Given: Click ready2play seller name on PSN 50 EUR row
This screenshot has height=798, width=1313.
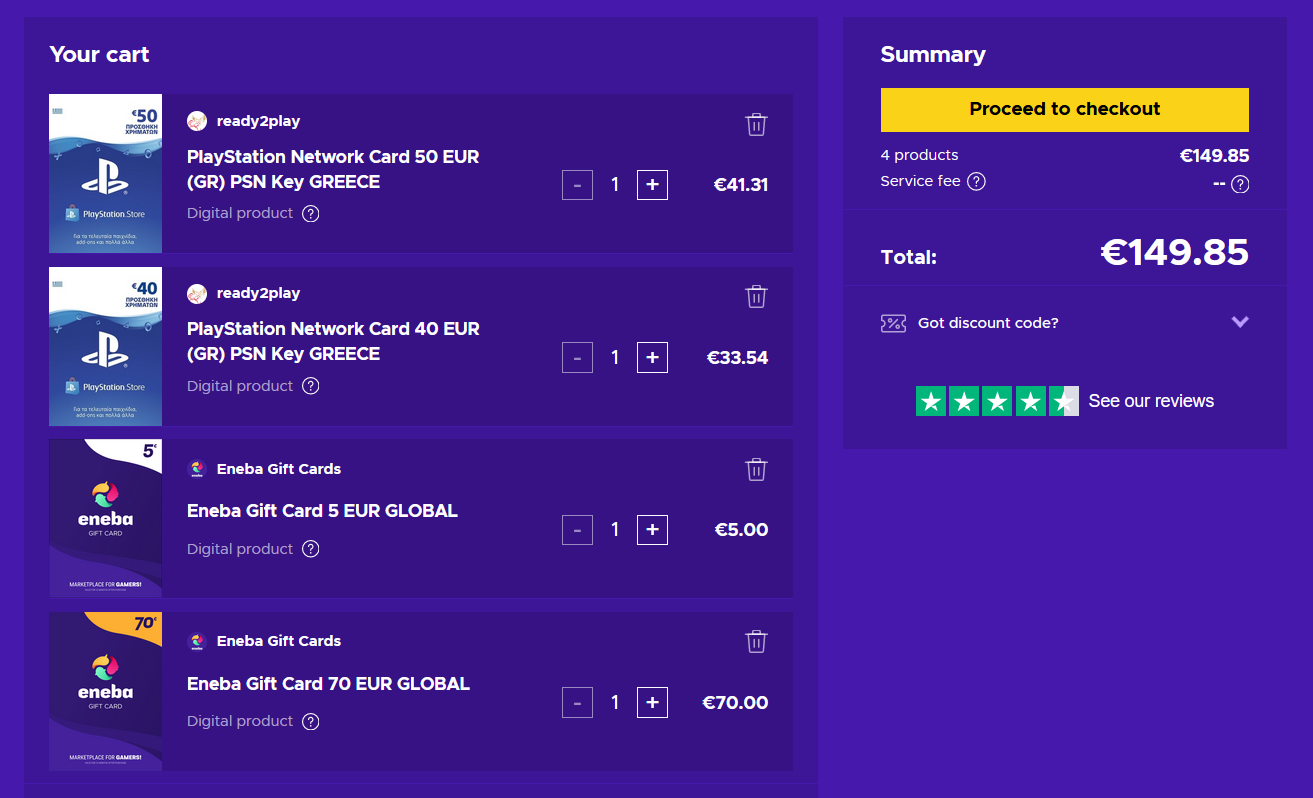Looking at the screenshot, I should (258, 121).
